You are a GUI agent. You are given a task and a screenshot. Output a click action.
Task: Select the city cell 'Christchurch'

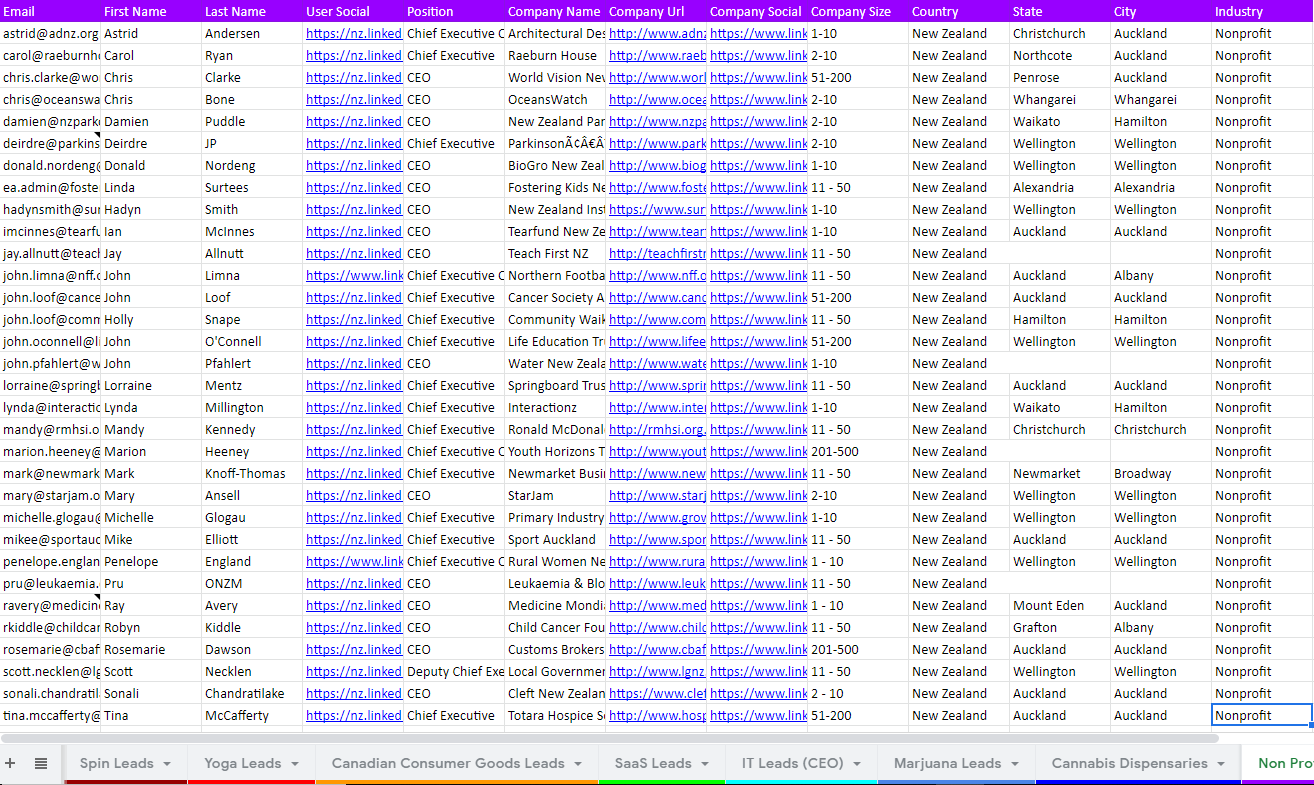[x=1161, y=429]
